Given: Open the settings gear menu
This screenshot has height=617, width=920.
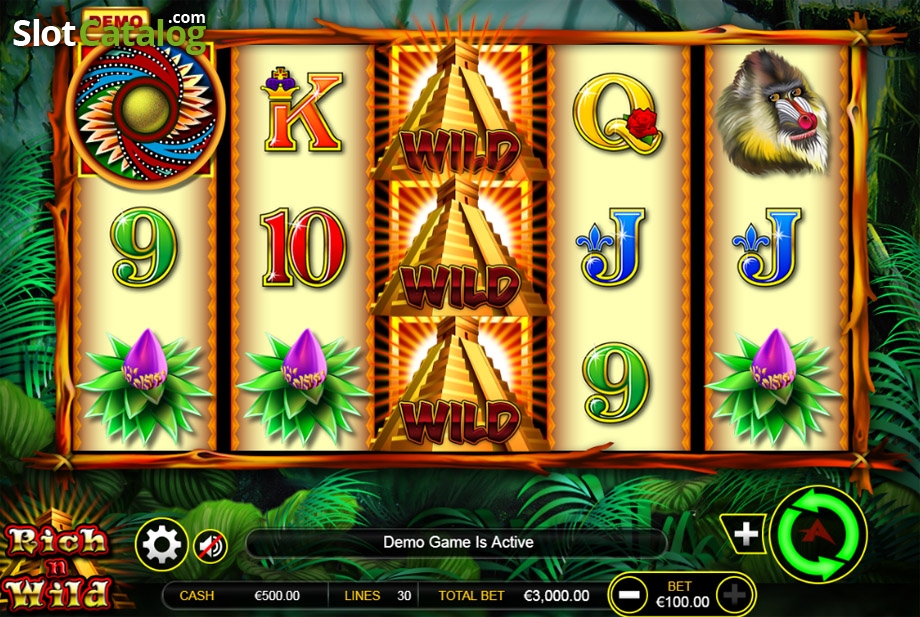Looking at the screenshot, I should [x=161, y=545].
